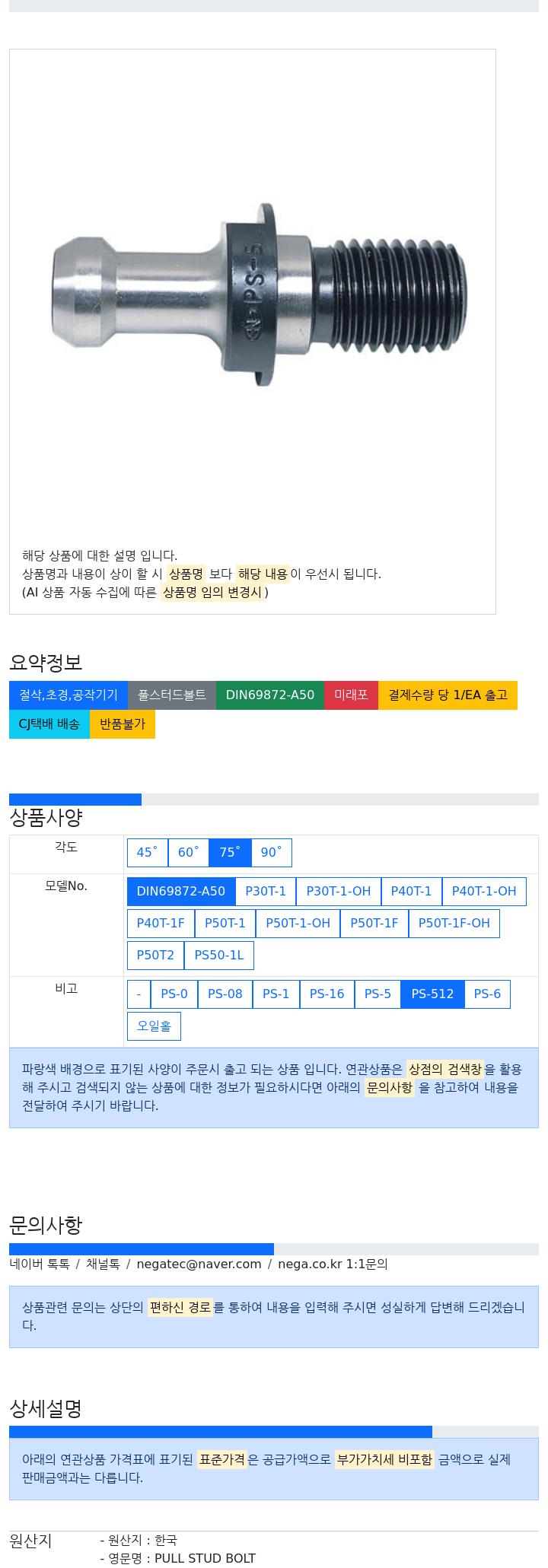Click the 반품불가 yellow badge
This screenshot has height=1568, width=548.
click(123, 724)
